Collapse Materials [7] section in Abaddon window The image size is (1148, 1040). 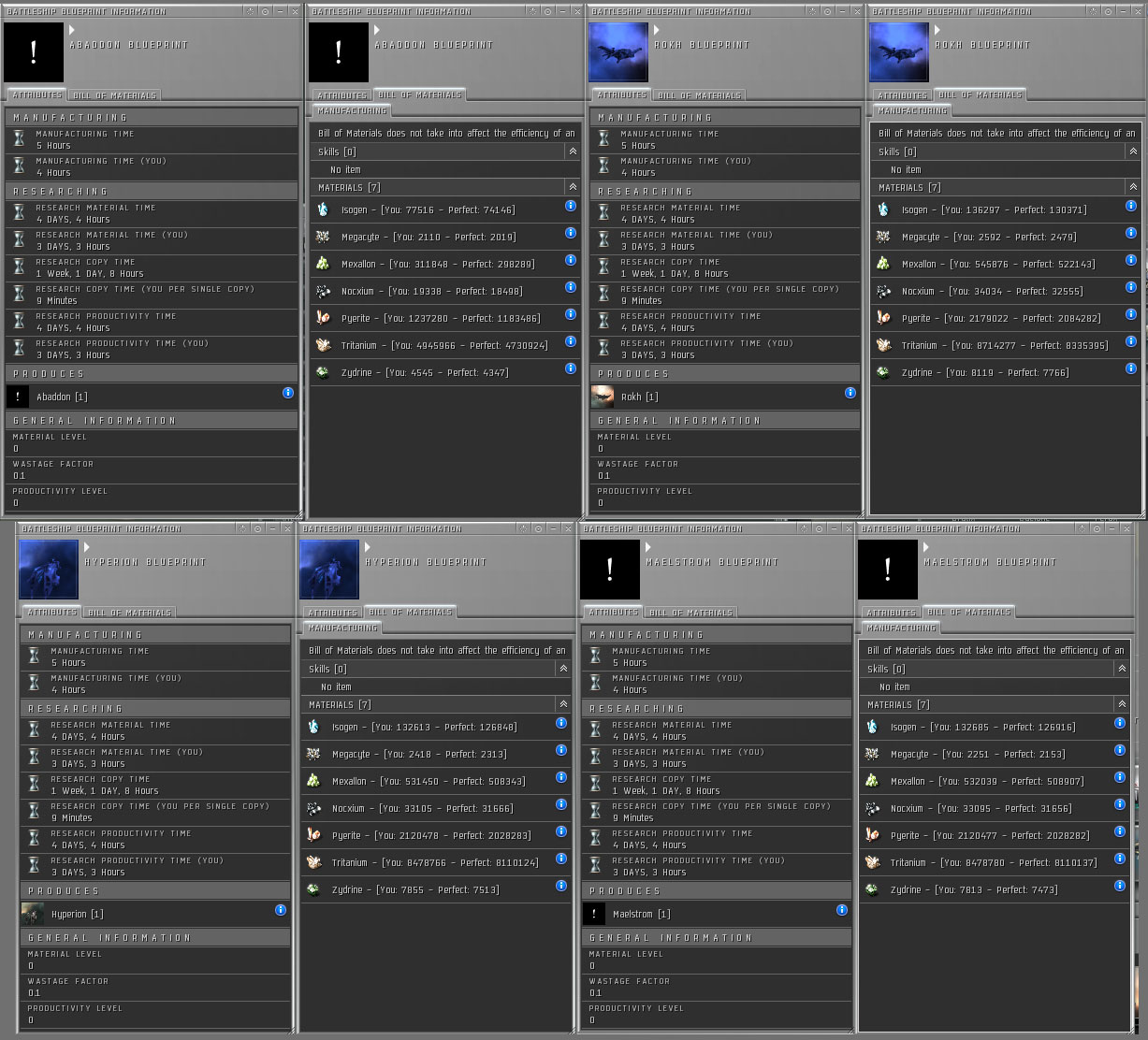(573, 187)
